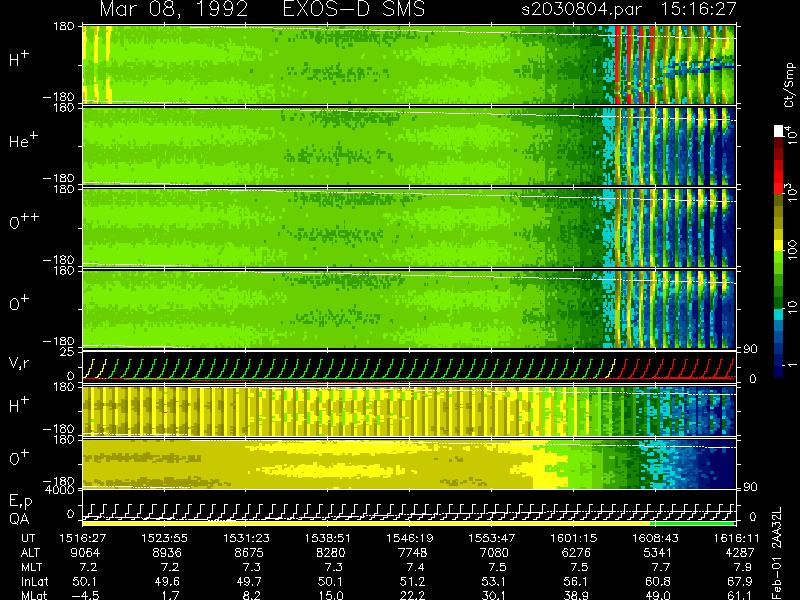Click the MLat value "22.2"

(413, 595)
